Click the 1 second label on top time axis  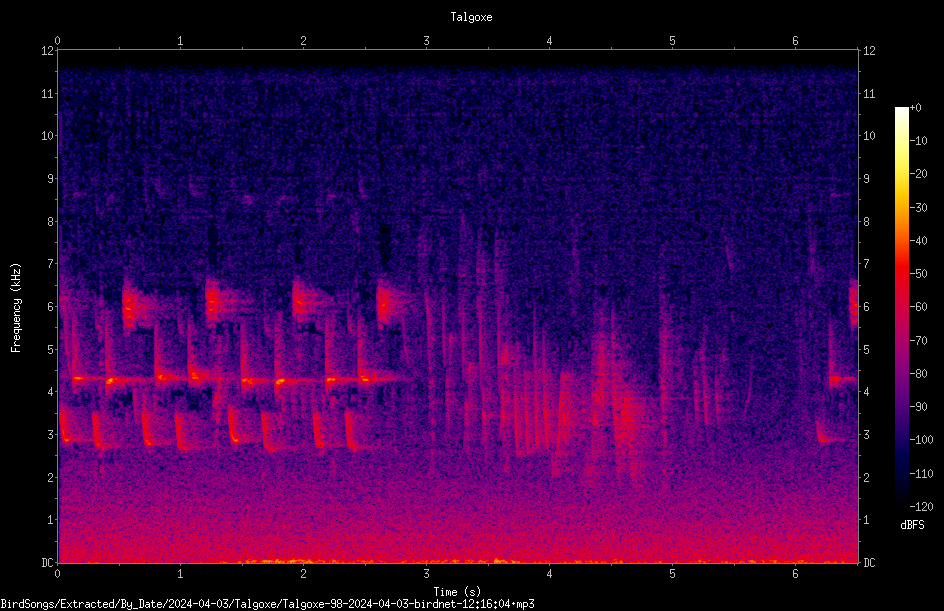point(180,41)
